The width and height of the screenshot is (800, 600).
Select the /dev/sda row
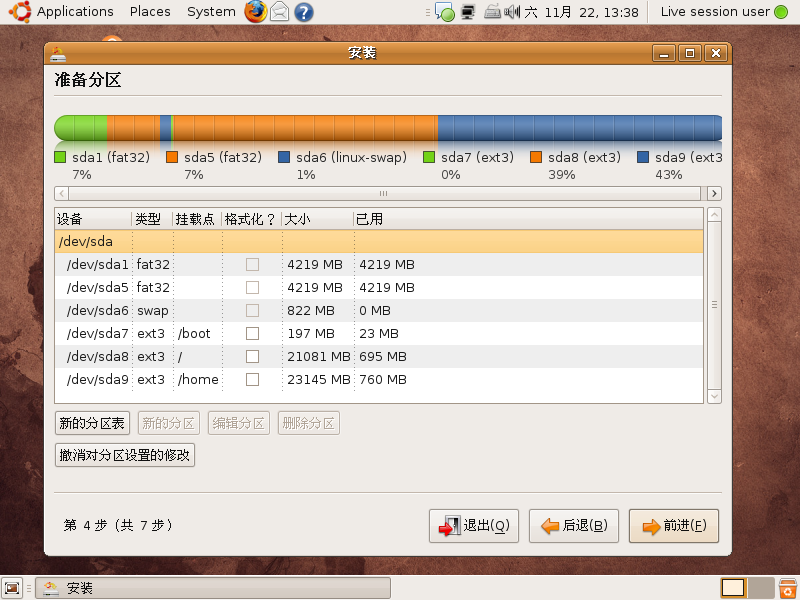tap(379, 241)
